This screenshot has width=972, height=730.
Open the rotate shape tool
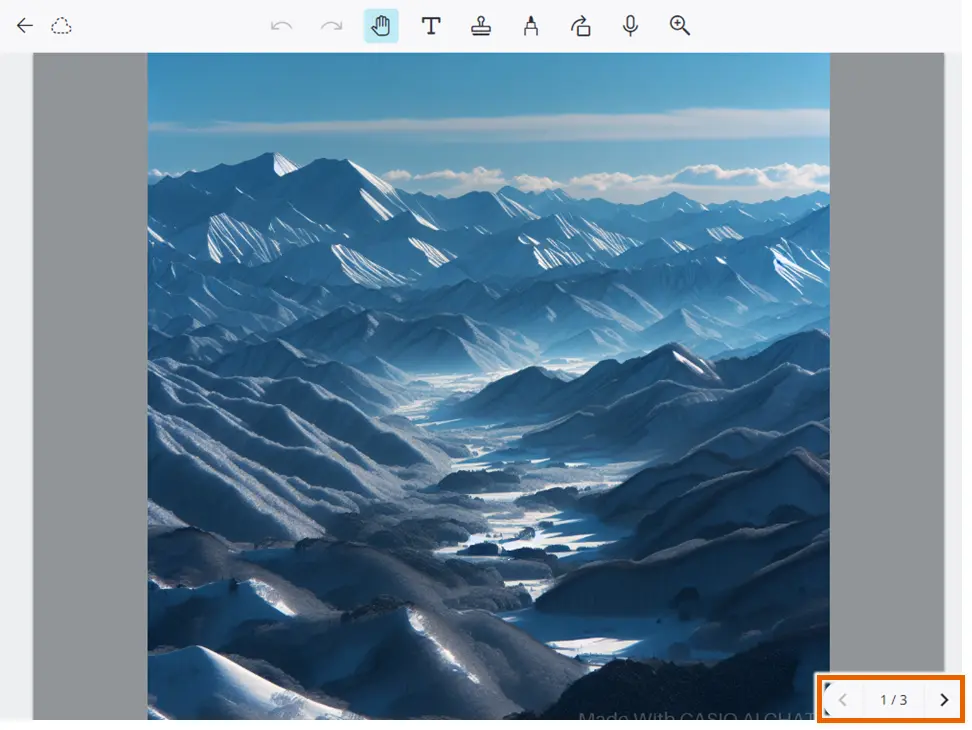580,26
